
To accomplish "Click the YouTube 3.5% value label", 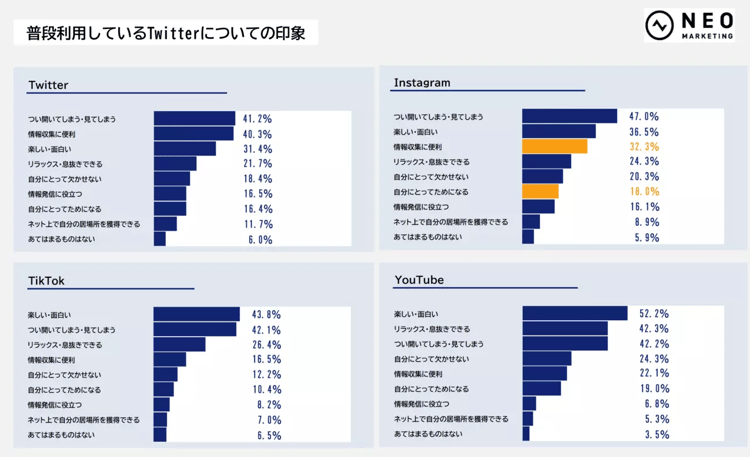I will coord(657,435).
